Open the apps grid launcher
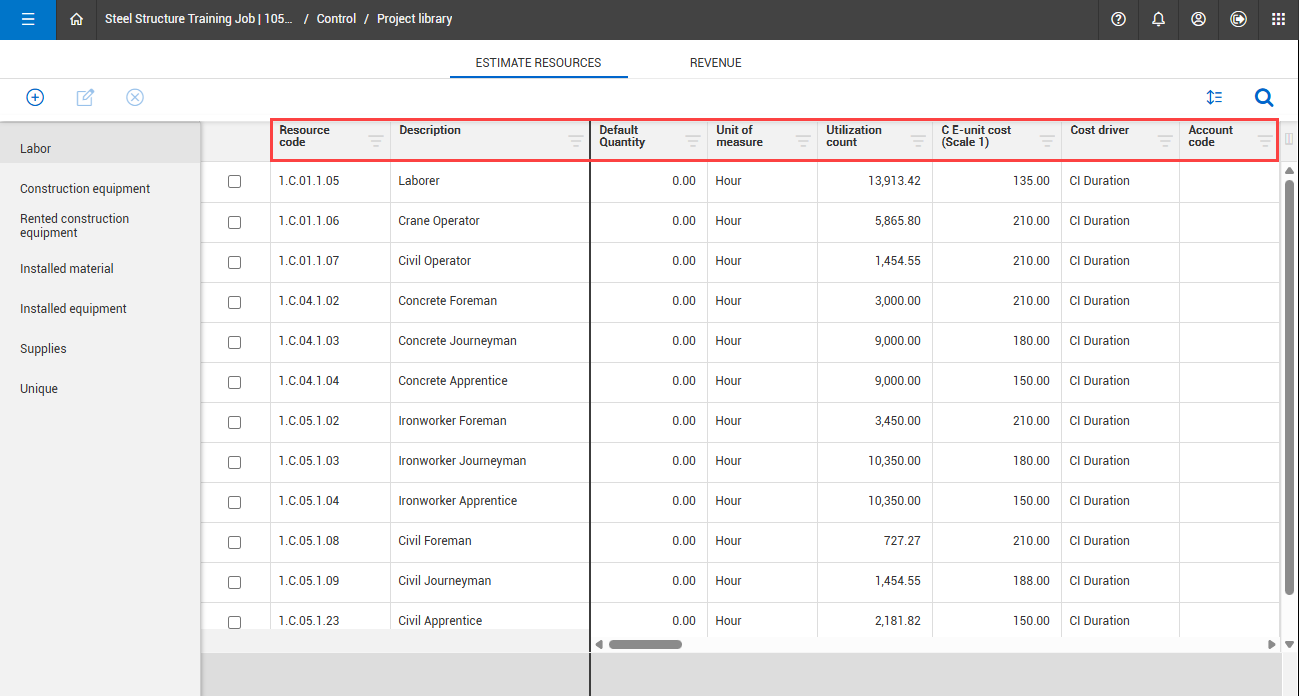The image size is (1299, 696). pyautogui.click(x=1278, y=19)
